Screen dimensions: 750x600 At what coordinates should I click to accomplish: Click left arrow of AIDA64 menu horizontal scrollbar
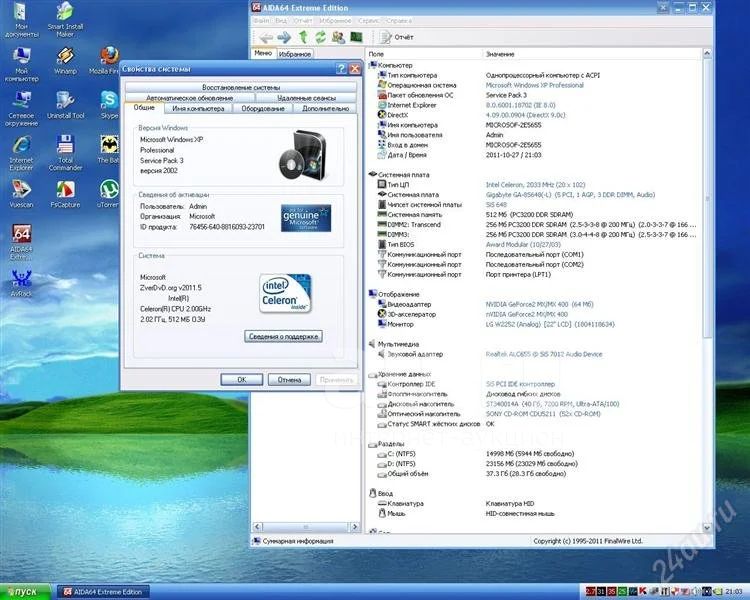257,527
